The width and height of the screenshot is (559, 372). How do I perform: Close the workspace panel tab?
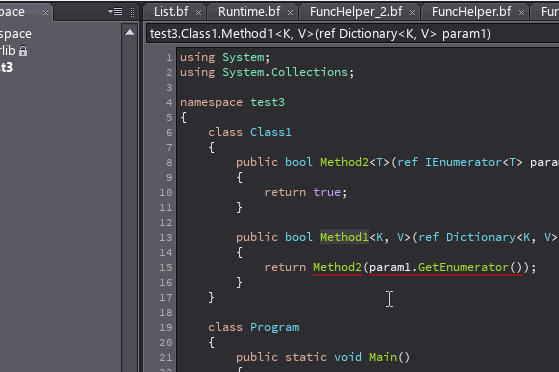click(x=45, y=12)
